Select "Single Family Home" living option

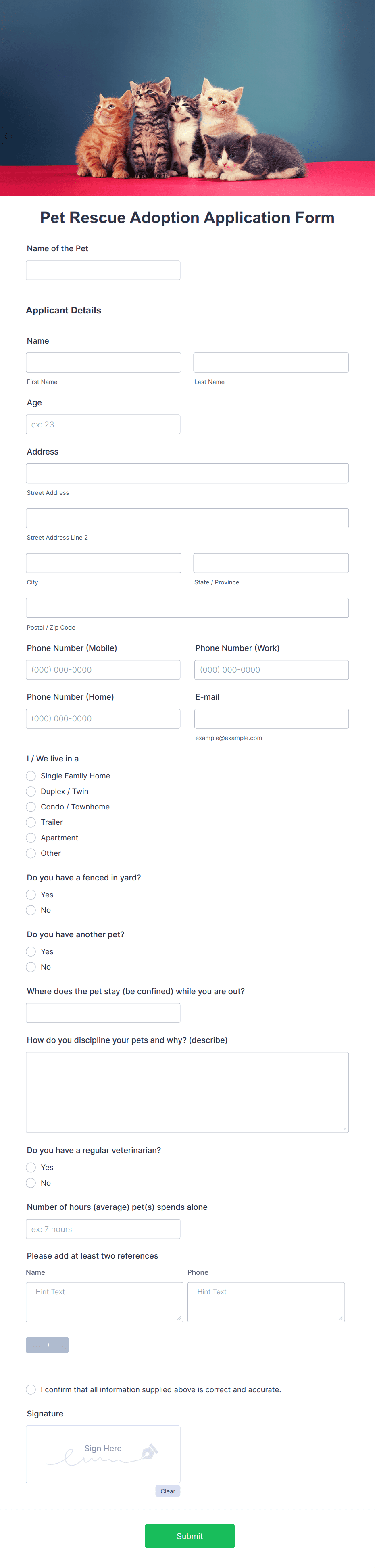(x=30, y=776)
